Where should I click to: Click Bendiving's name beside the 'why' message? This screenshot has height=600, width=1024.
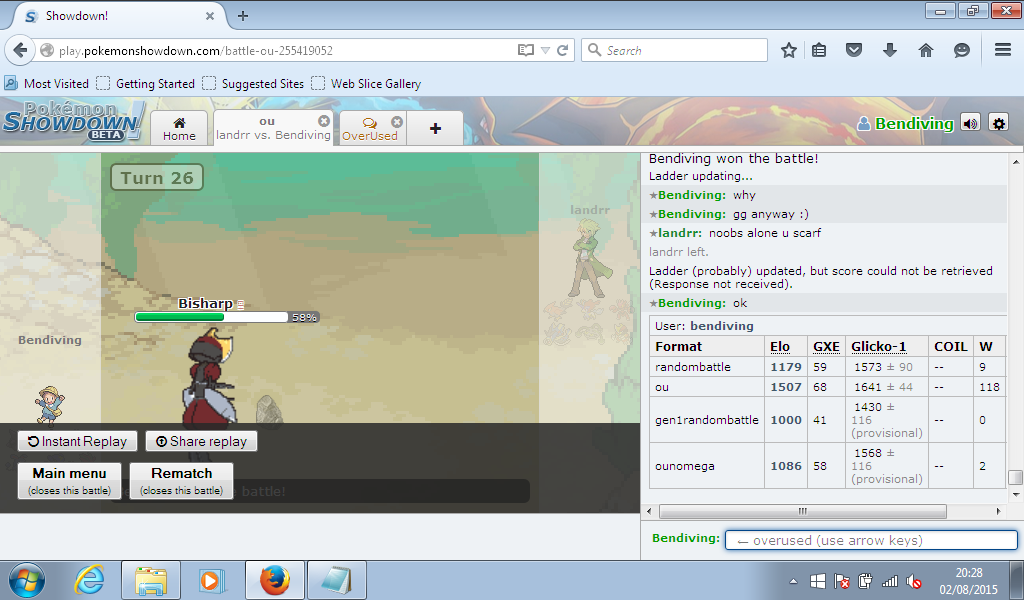[692, 195]
